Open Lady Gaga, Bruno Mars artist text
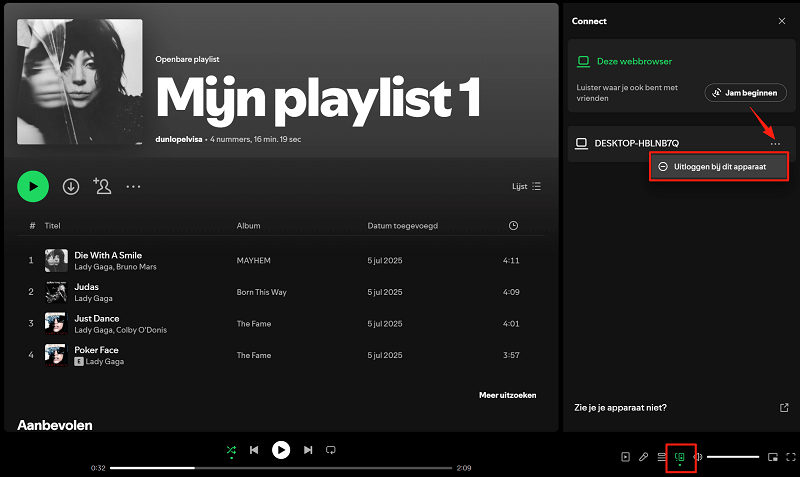The width and height of the screenshot is (800, 477). (115, 267)
